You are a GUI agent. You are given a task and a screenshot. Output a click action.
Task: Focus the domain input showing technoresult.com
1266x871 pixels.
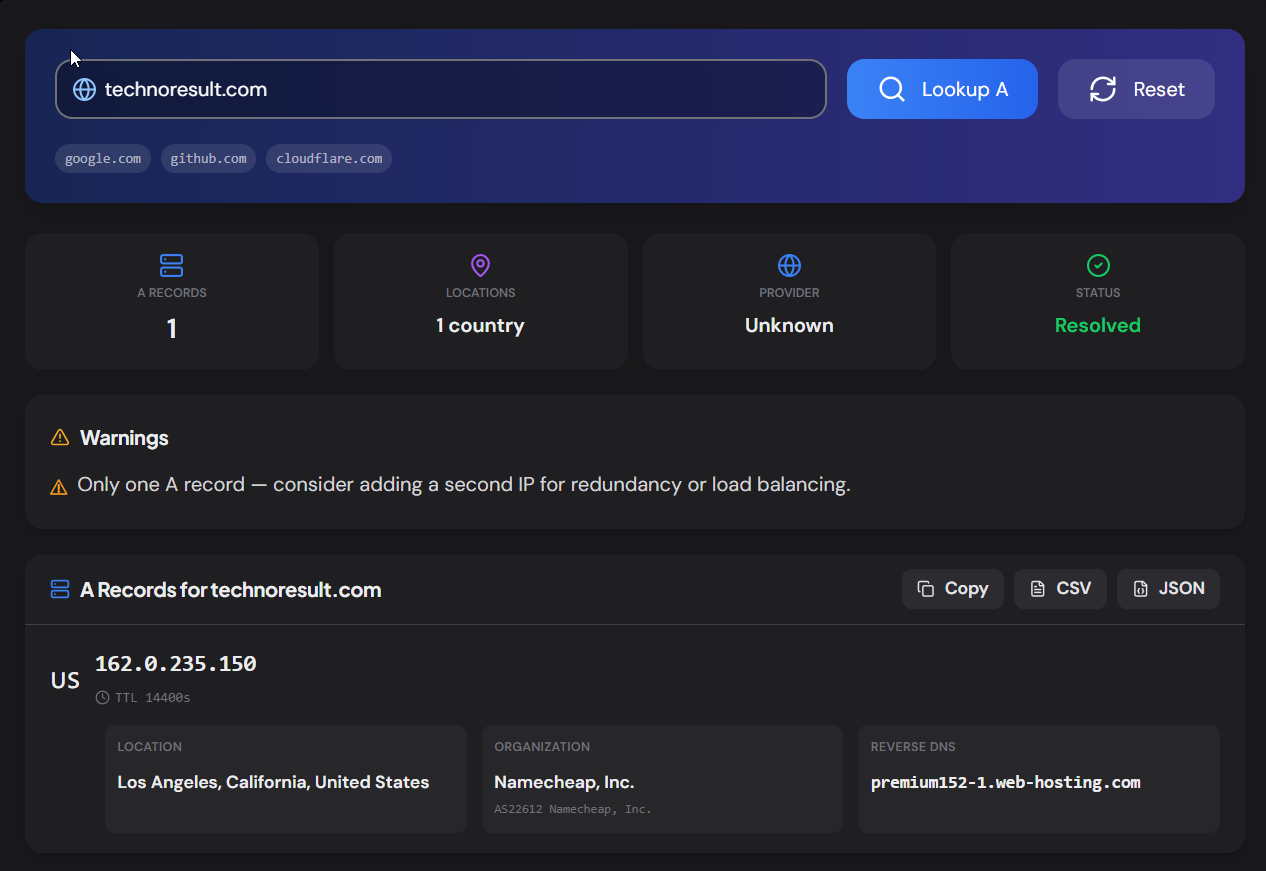[x=441, y=89]
